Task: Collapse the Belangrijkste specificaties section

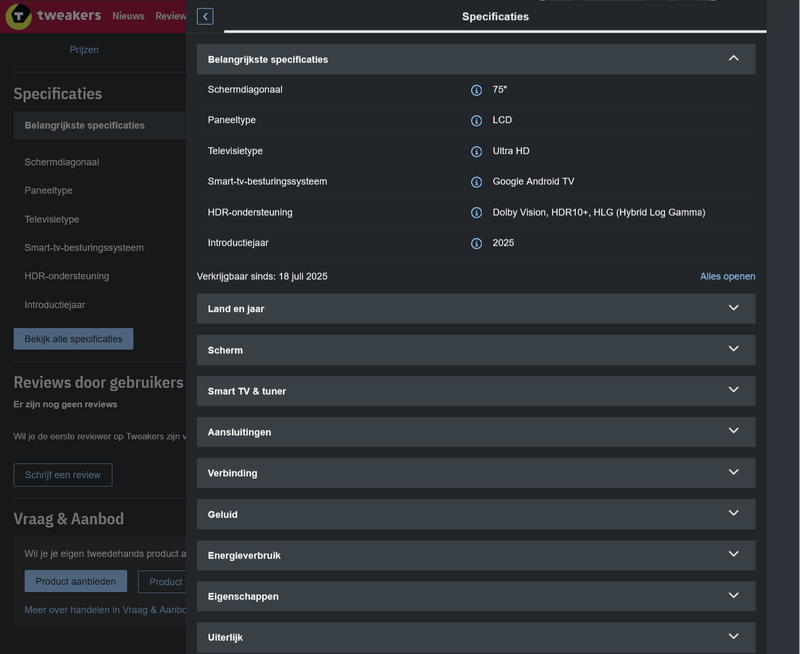Action: (733, 59)
